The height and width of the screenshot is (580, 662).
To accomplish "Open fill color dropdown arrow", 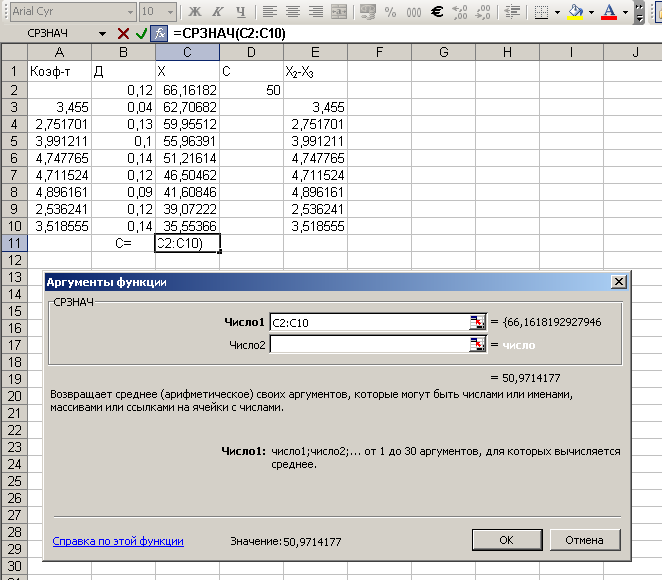I will click(591, 12).
